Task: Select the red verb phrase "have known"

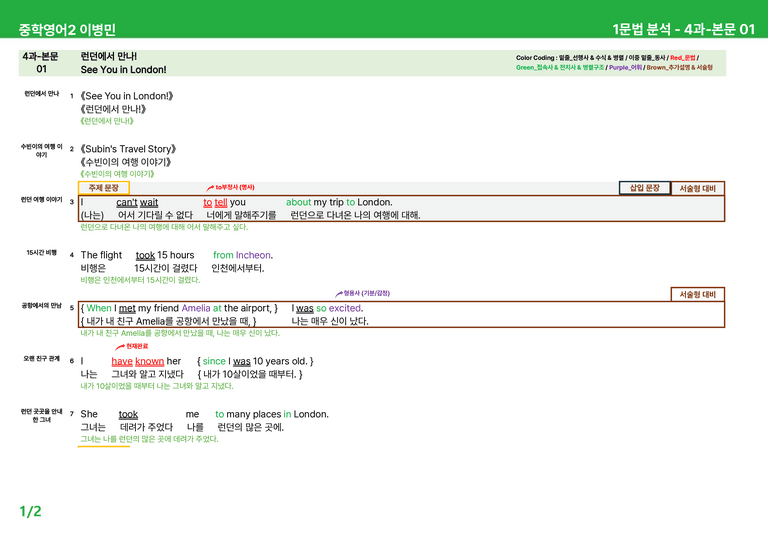Action: [x=138, y=361]
